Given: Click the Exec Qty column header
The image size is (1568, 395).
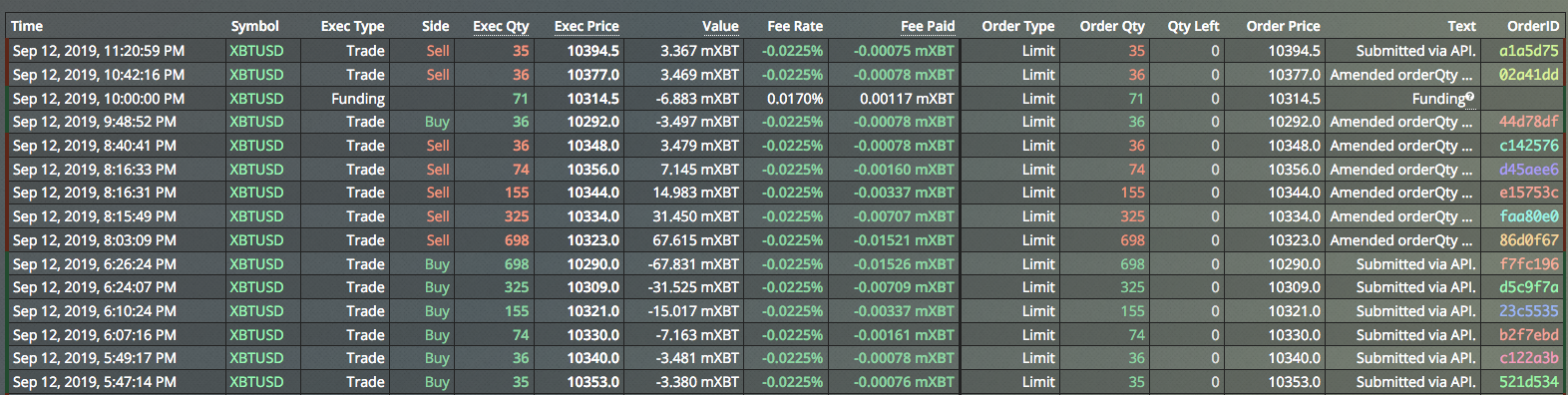Looking at the screenshot, I should click(x=501, y=26).
